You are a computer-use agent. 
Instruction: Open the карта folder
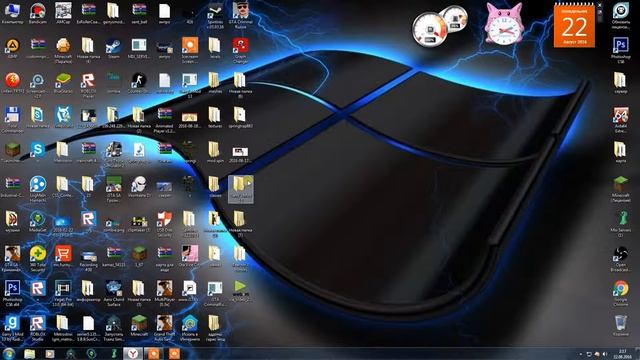[x=621, y=153]
